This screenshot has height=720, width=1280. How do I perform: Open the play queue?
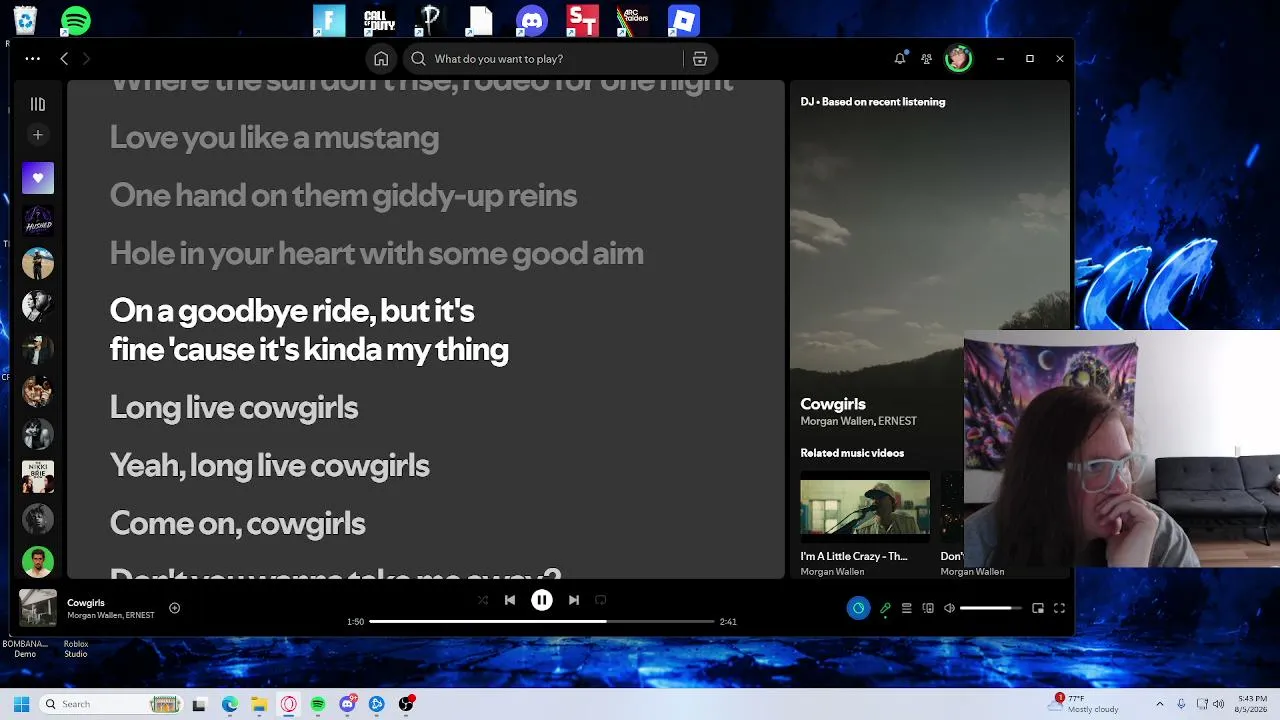coord(907,608)
